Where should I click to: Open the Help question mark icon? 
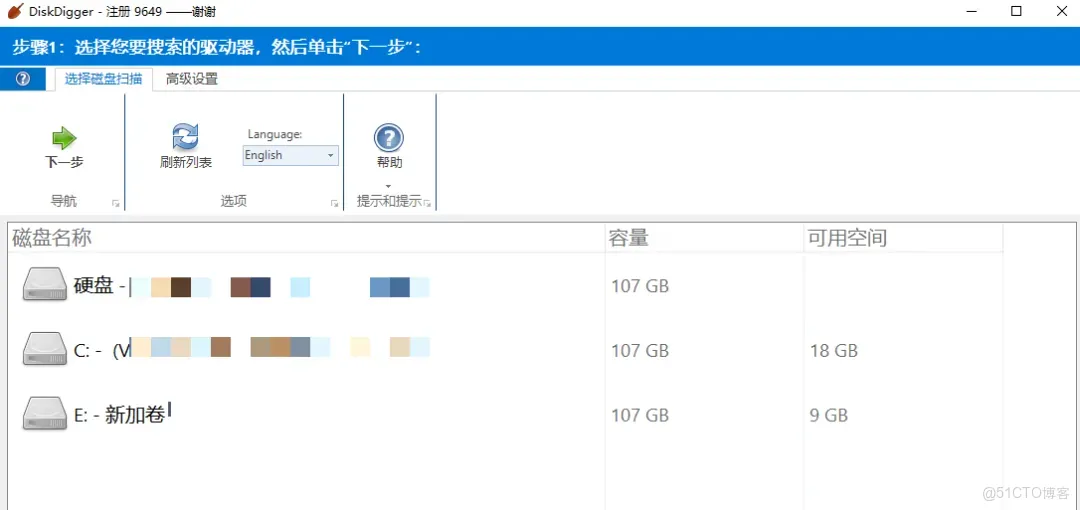pyautogui.click(x=388, y=138)
